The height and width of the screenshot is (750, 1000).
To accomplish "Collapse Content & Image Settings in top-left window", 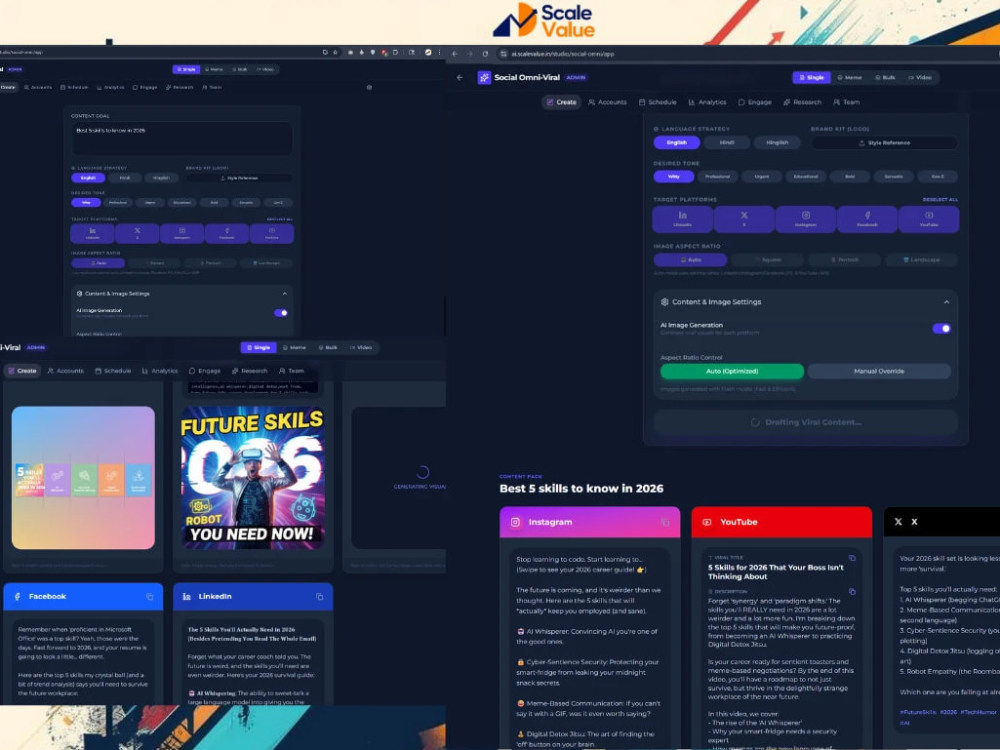I will pos(284,293).
